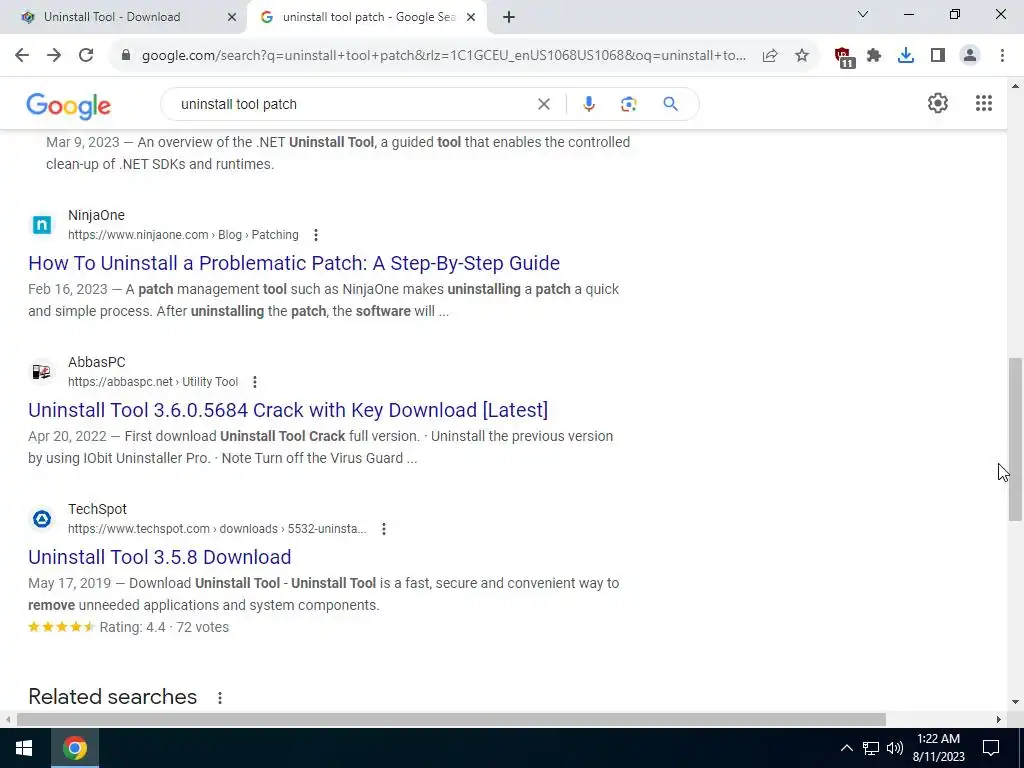Open the network status tray icon

click(x=871, y=748)
